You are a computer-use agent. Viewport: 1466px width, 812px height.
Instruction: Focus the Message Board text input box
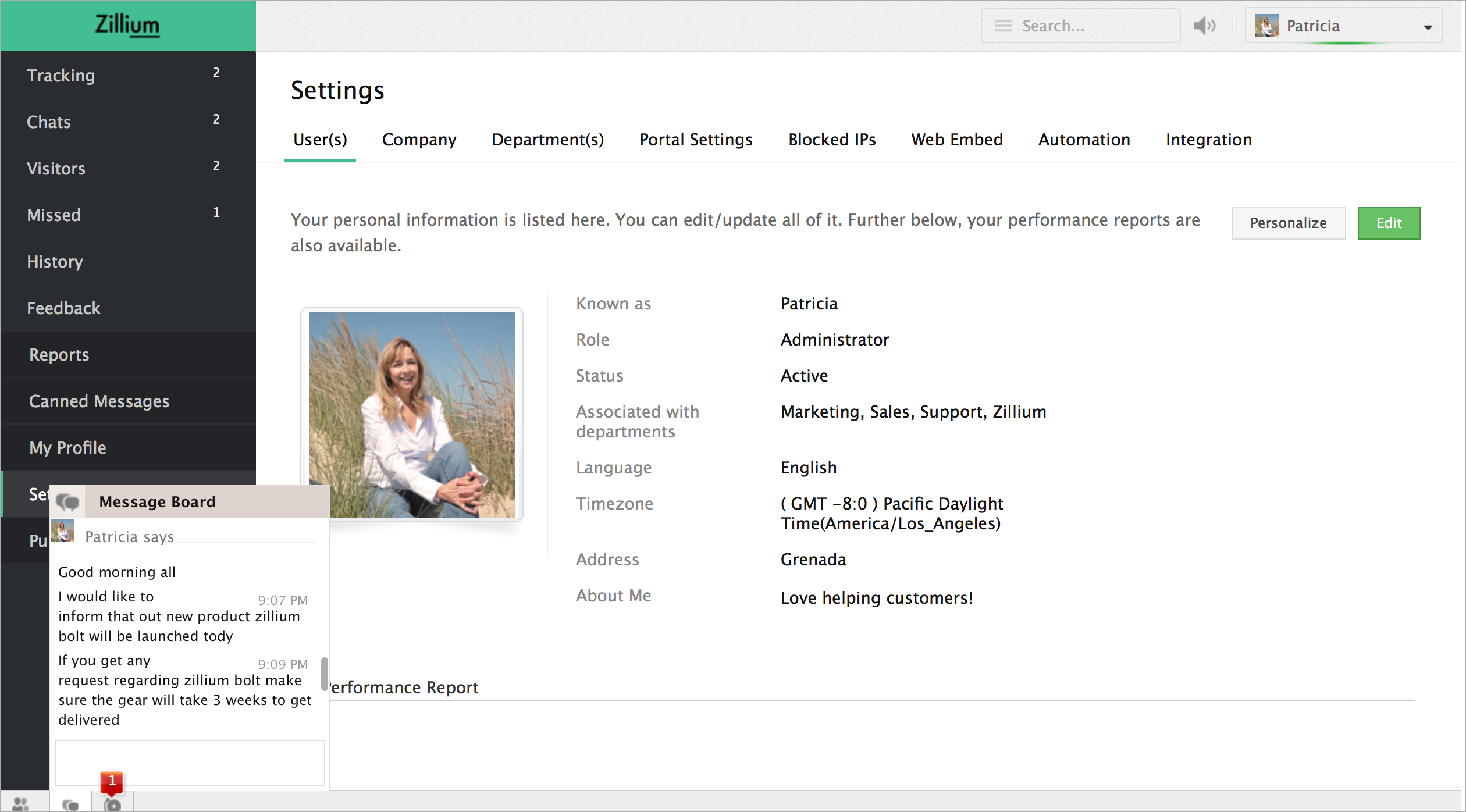click(190, 763)
